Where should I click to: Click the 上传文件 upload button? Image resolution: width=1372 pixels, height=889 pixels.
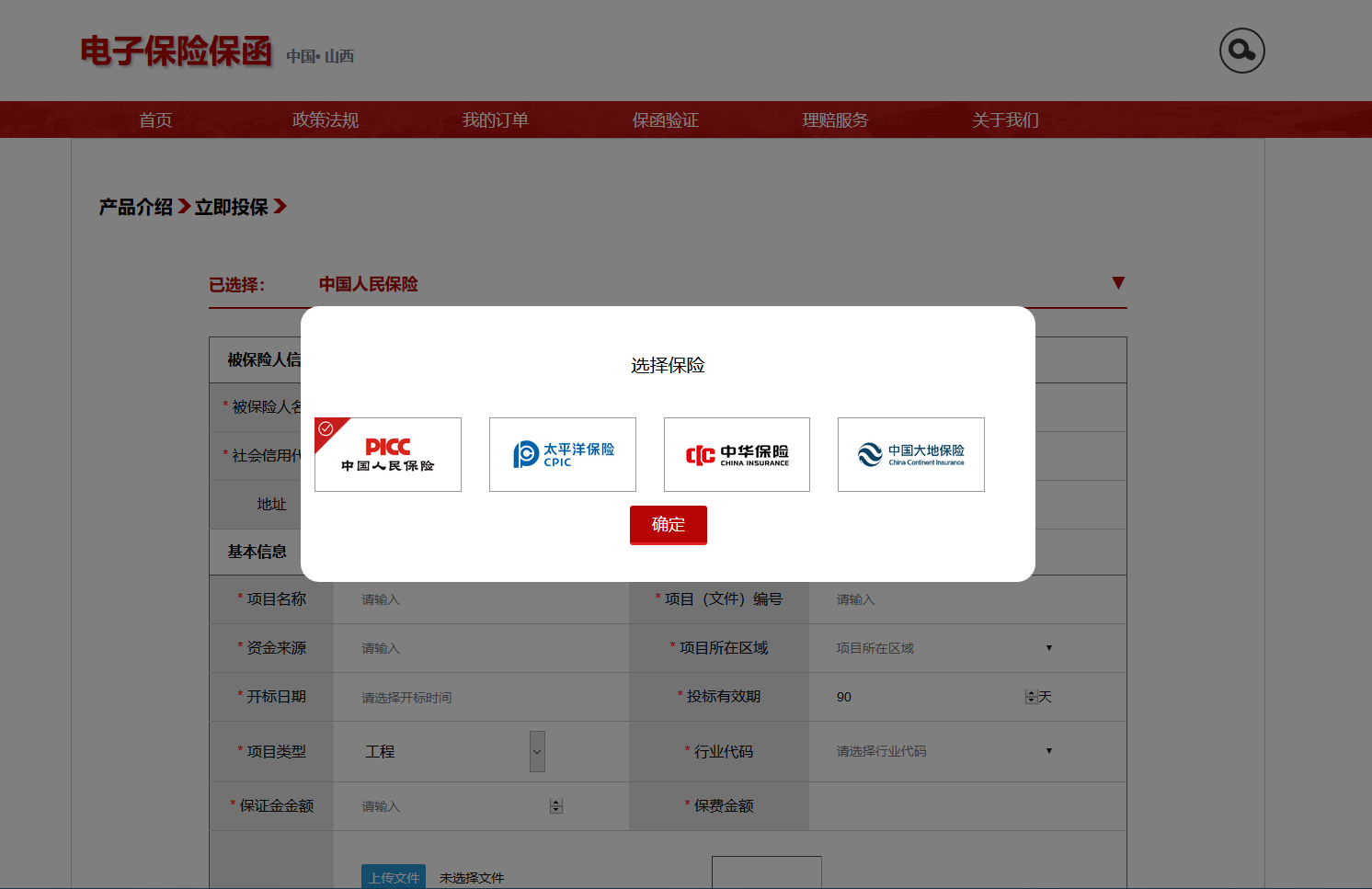click(394, 877)
